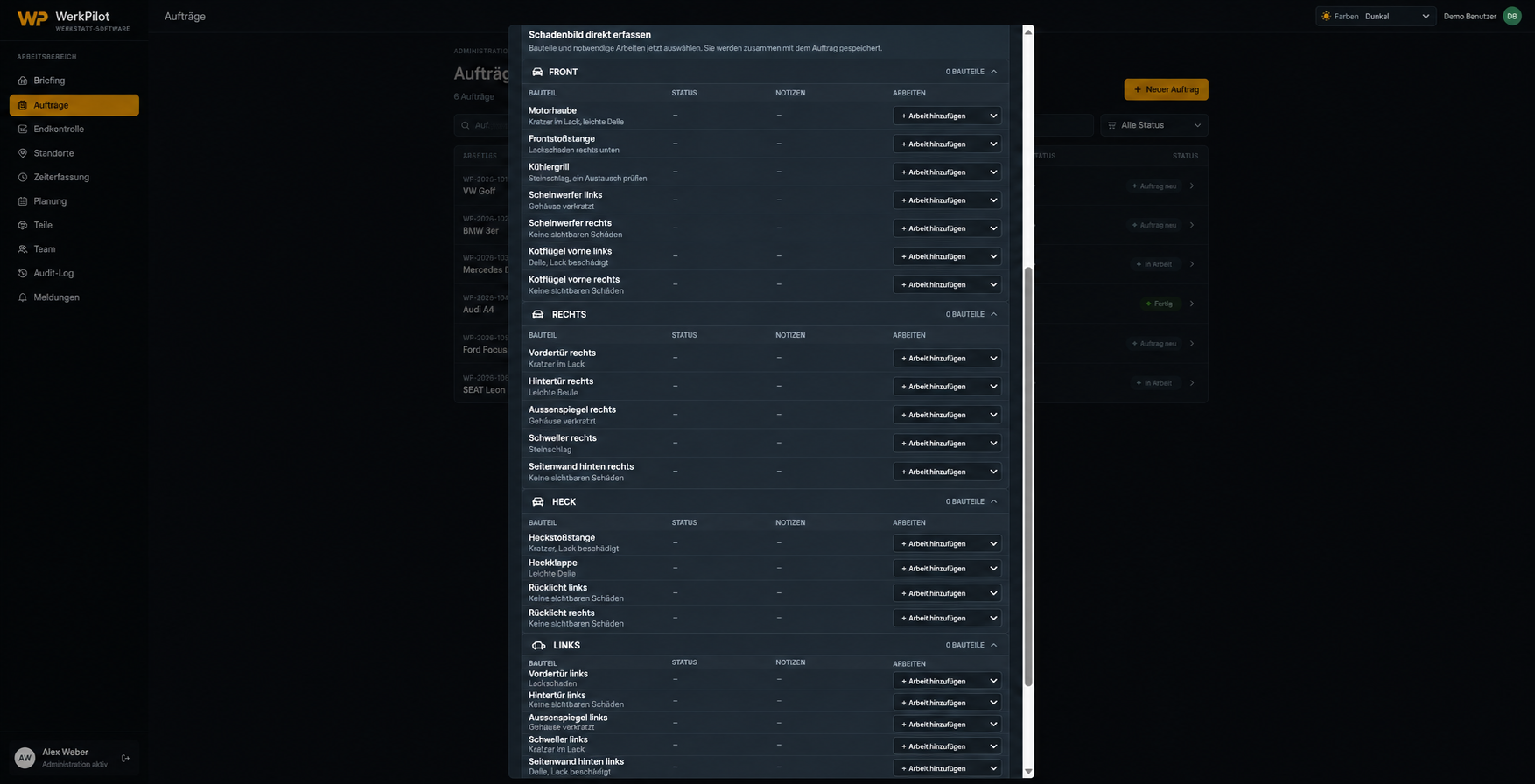Click the WerkPilot WP logo
1535x784 pixels.
coord(32,19)
